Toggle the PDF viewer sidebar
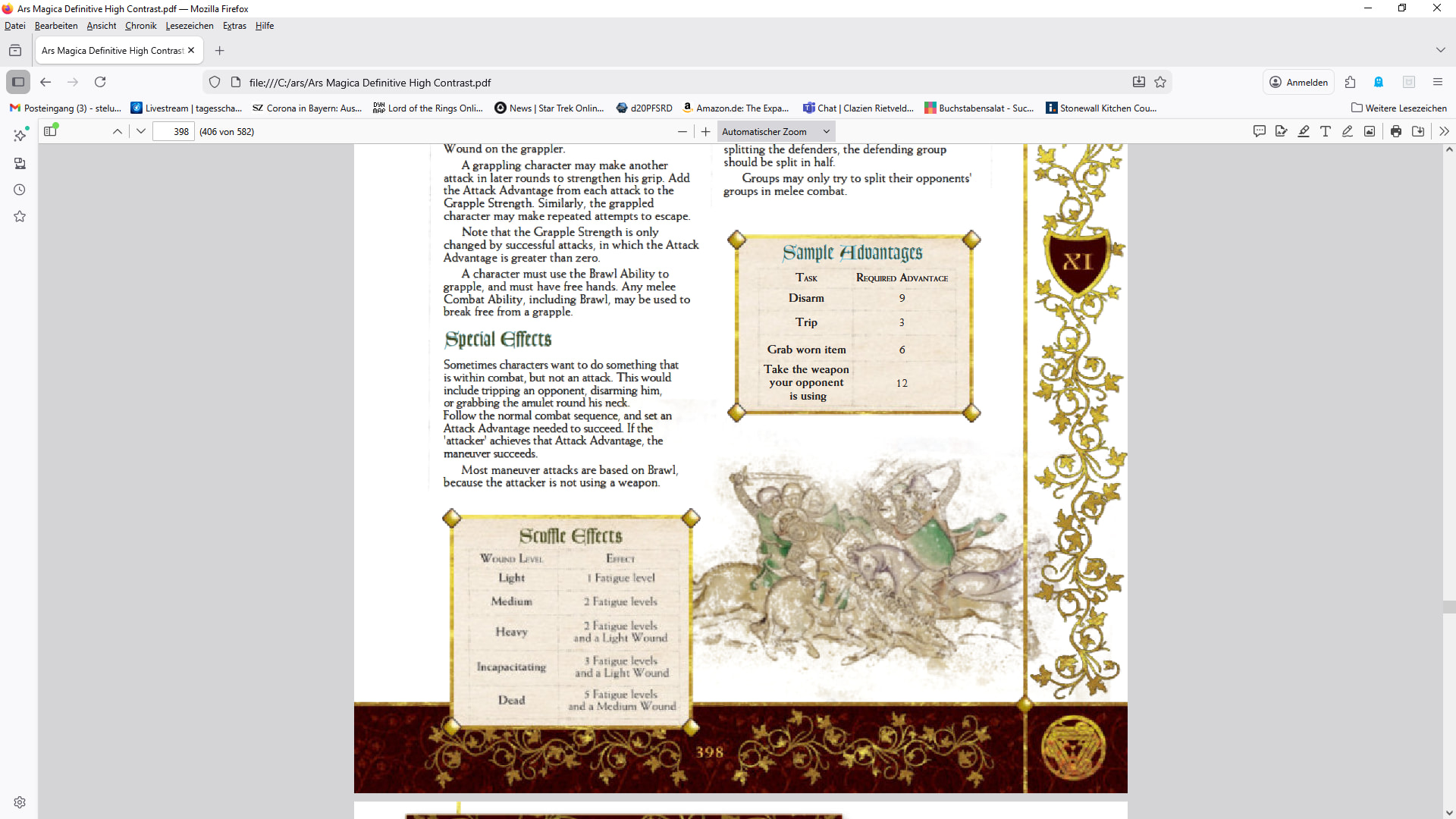This screenshot has height=819, width=1456. pos(50,131)
